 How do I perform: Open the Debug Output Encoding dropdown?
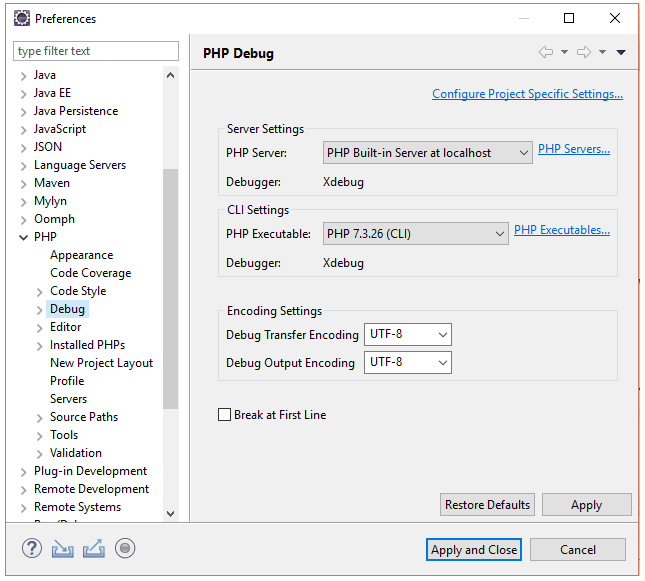click(408, 362)
